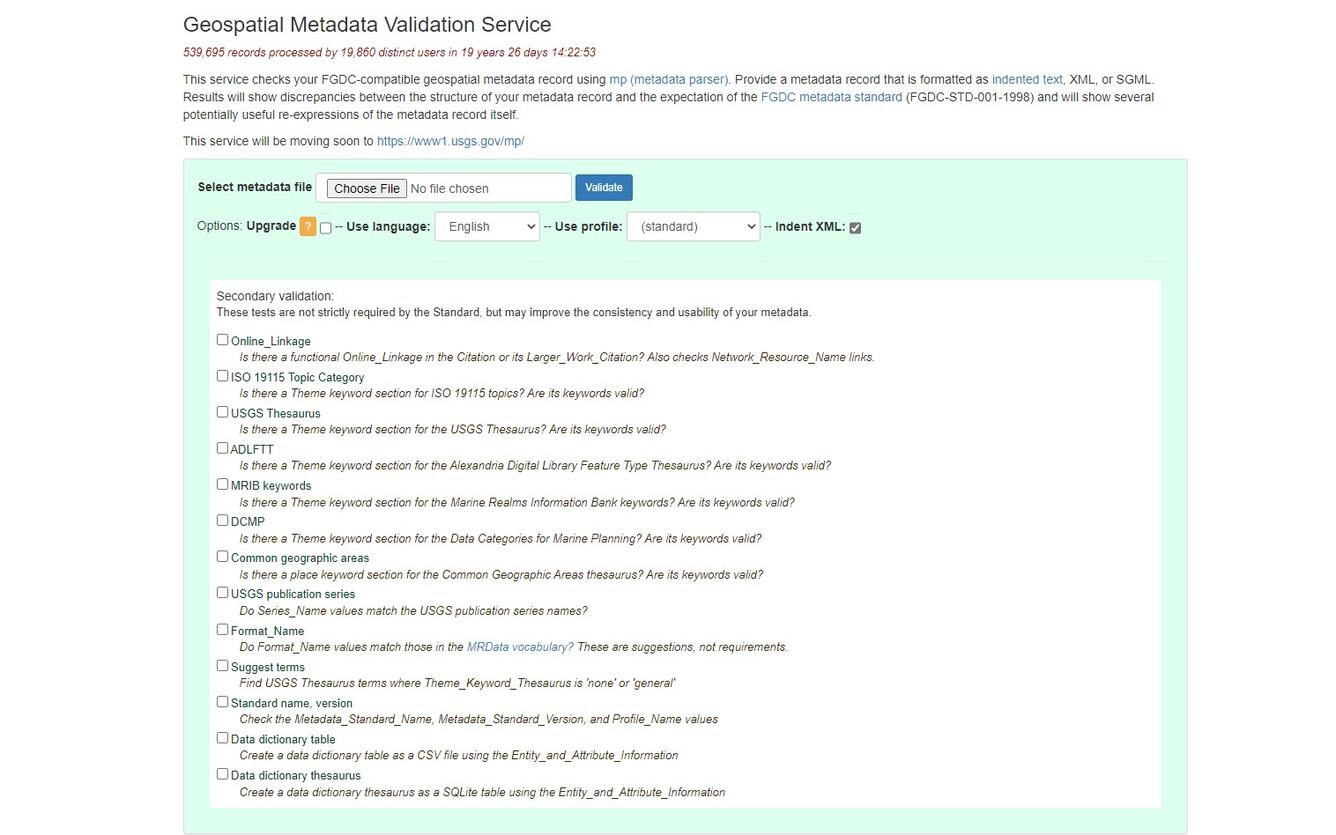Open the FGDC metadata standard link

click(x=830, y=97)
